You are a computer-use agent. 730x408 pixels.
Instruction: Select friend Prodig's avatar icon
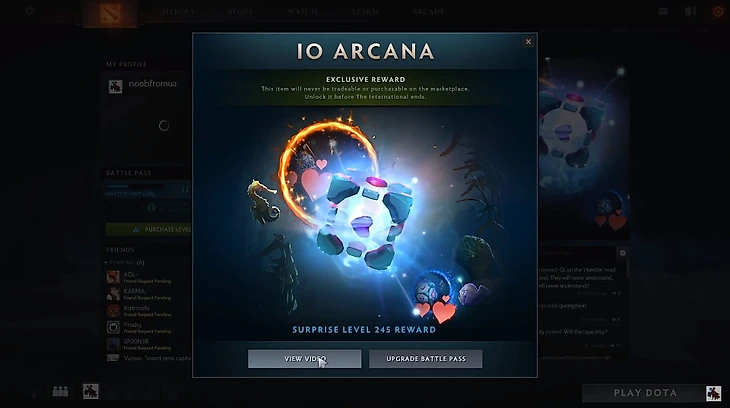point(113,327)
